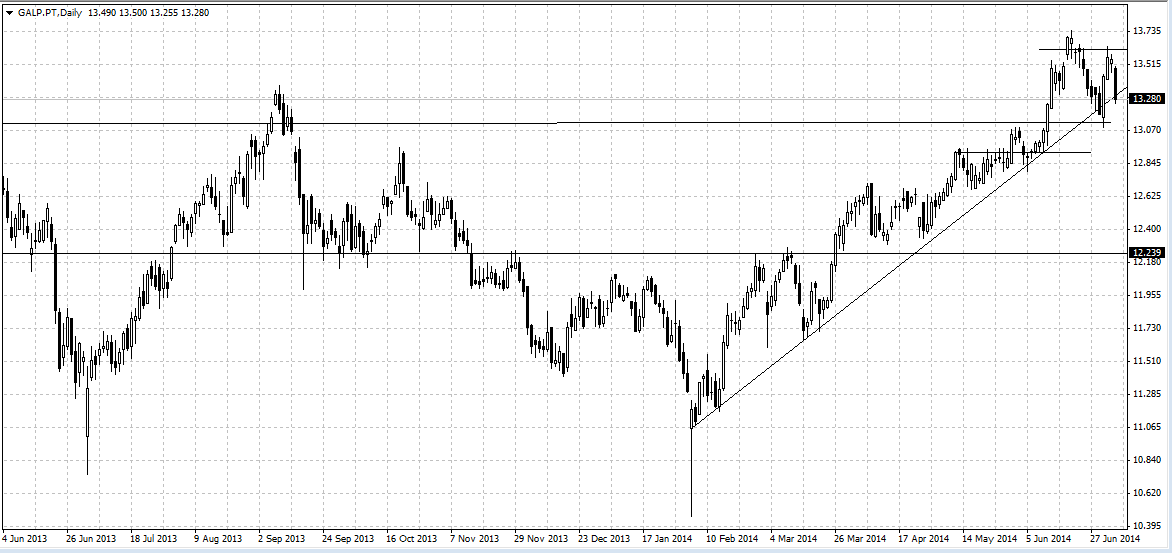Click the high value 13.500 in chart header

coord(133,12)
